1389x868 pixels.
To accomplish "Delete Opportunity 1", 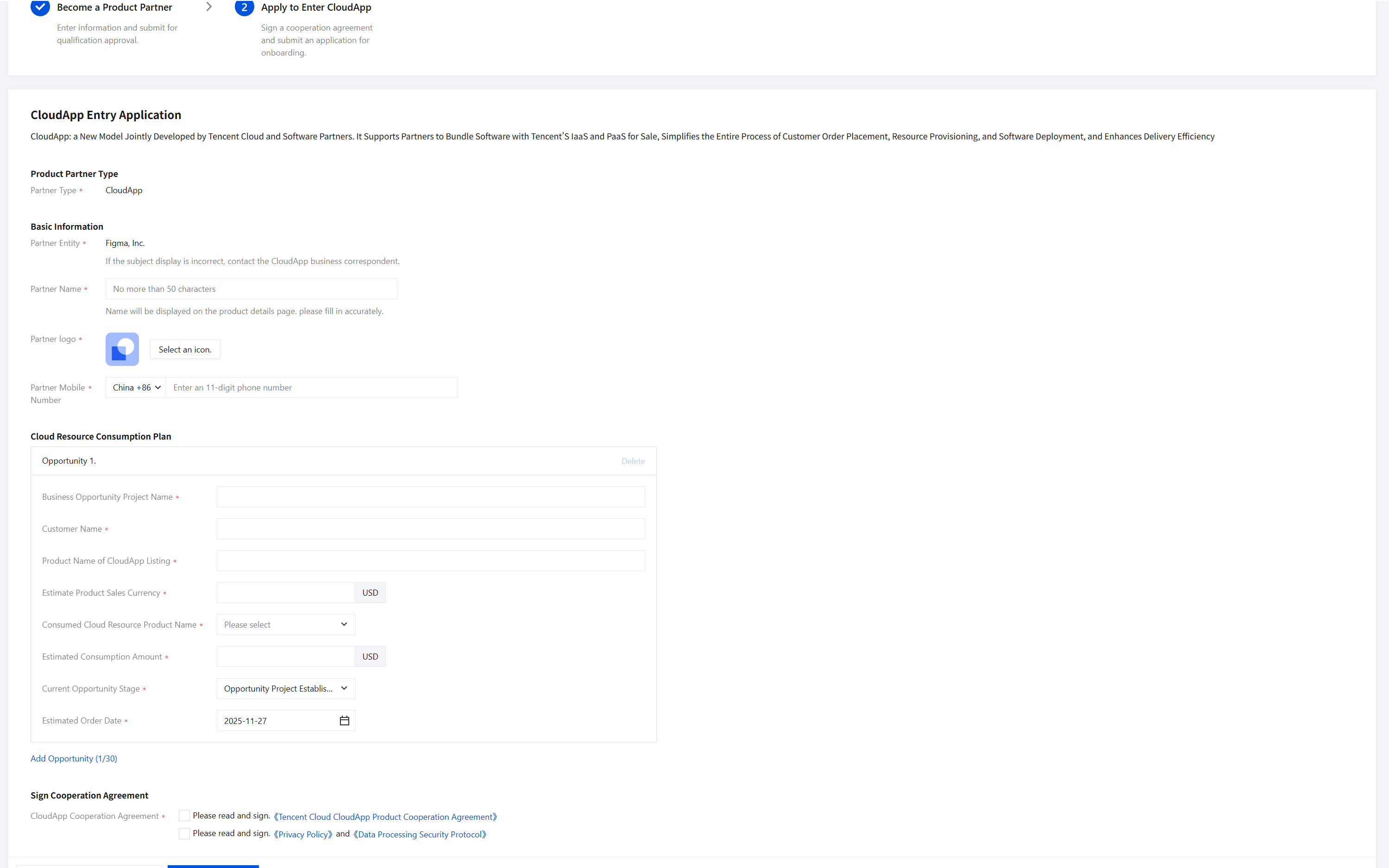I will click(633, 461).
